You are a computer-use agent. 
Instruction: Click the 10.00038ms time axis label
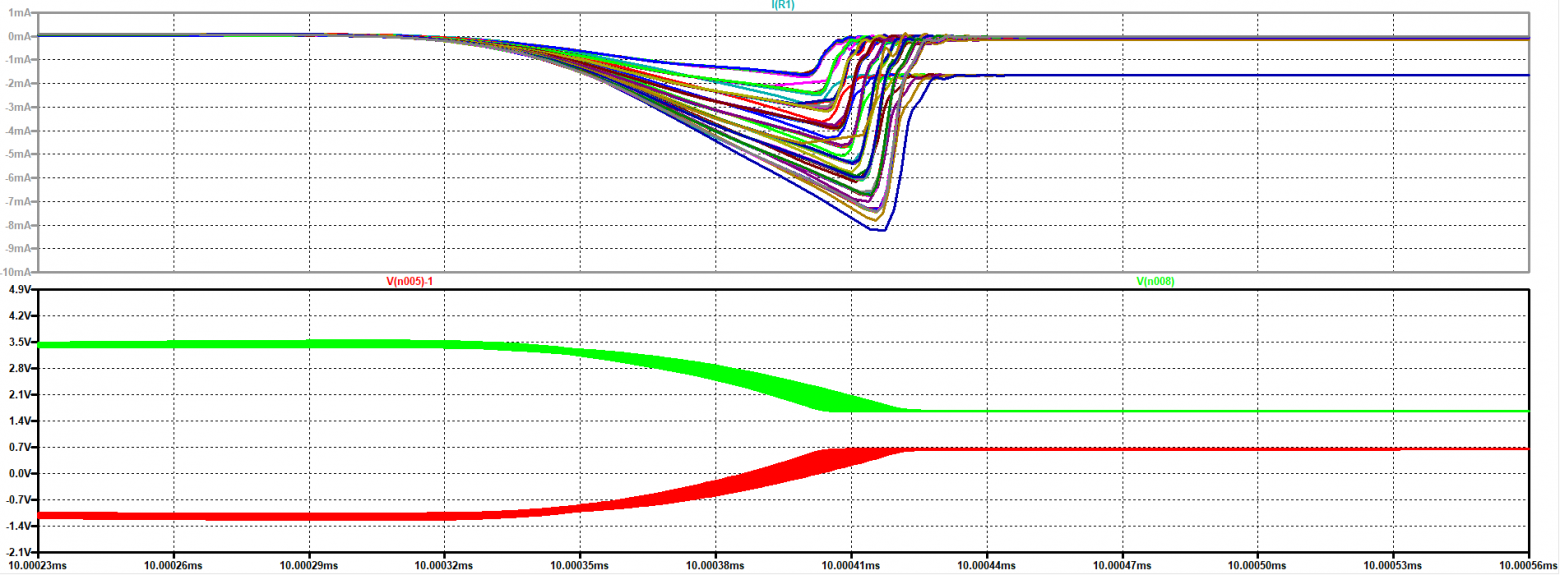click(716, 565)
